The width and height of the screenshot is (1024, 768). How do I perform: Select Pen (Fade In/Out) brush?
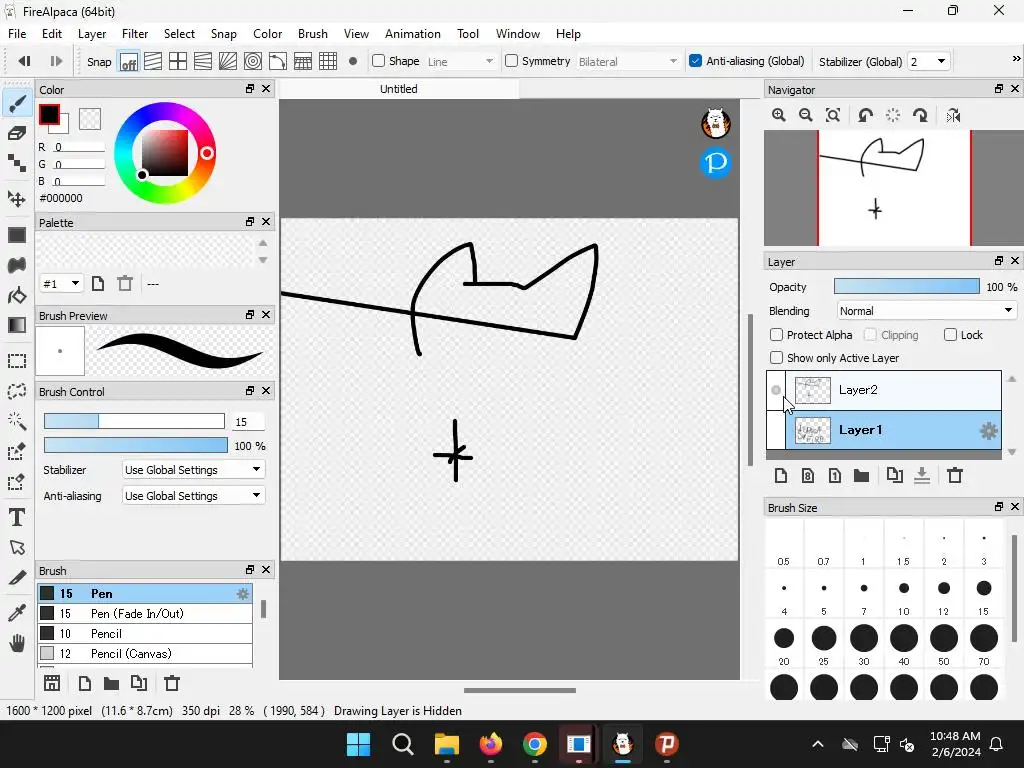pyautogui.click(x=145, y=613)
